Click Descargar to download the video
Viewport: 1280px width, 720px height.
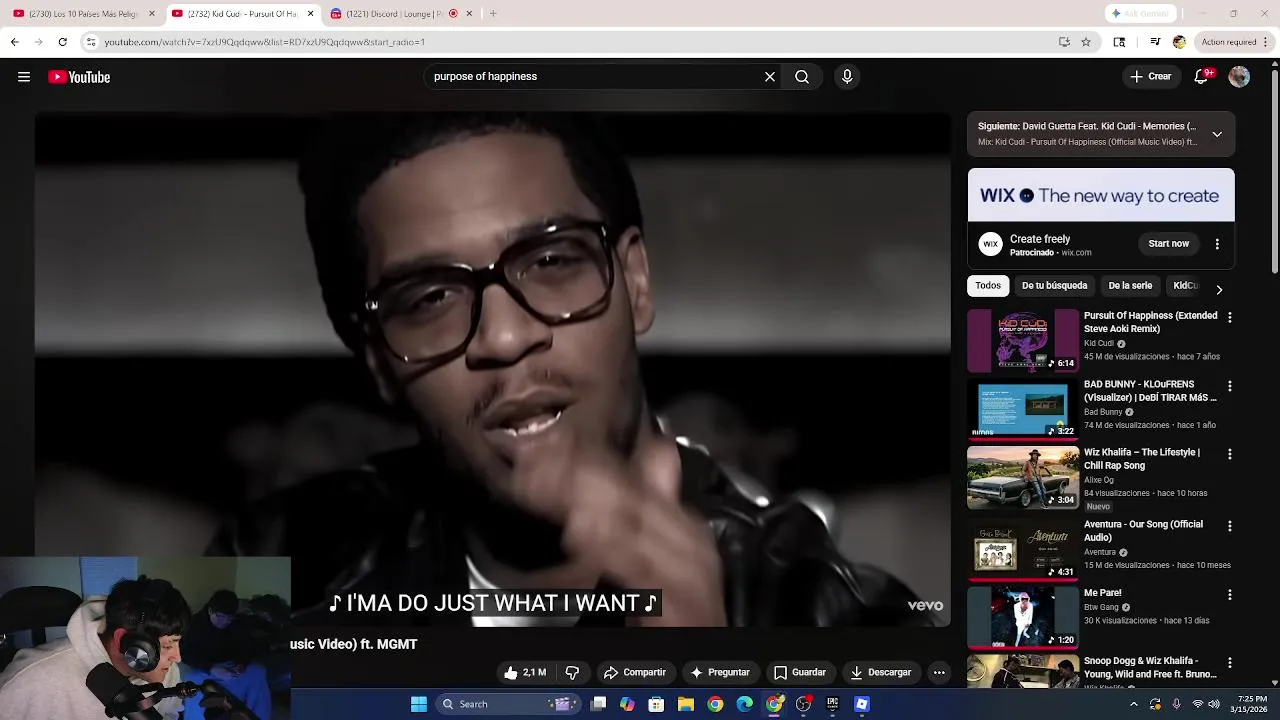880,673
